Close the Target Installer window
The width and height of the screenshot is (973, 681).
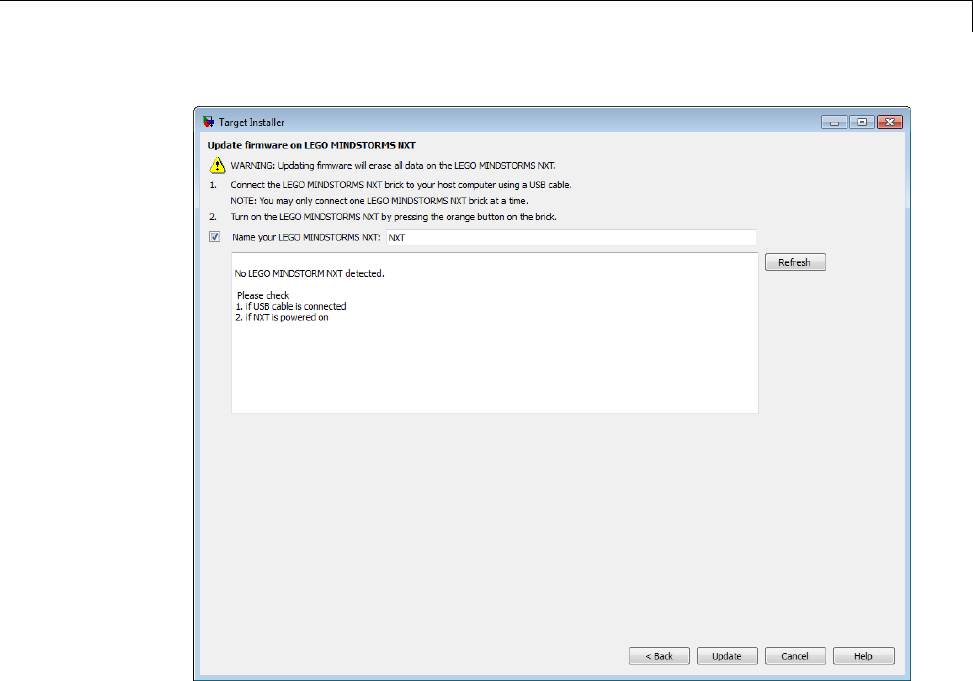pyautogui.click(x=890, y=122)
